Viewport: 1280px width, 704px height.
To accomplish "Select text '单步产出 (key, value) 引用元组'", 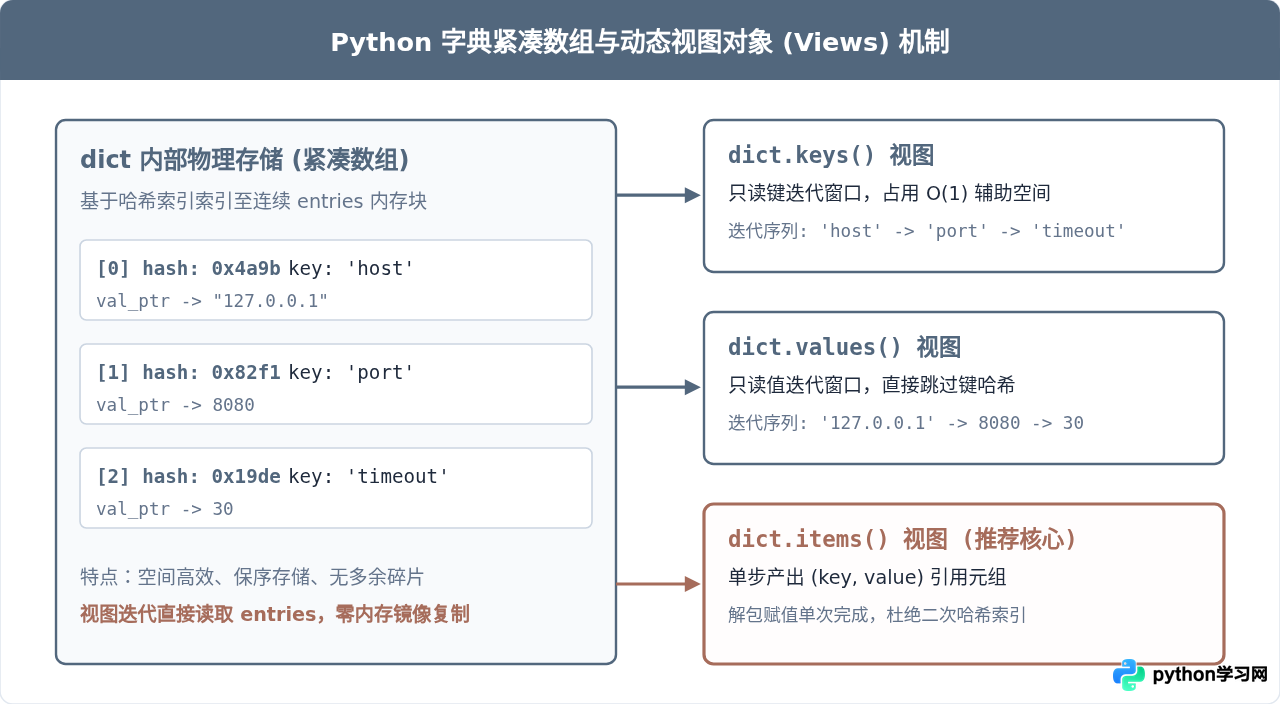I will pyautogui.click(x=867, y=577).
